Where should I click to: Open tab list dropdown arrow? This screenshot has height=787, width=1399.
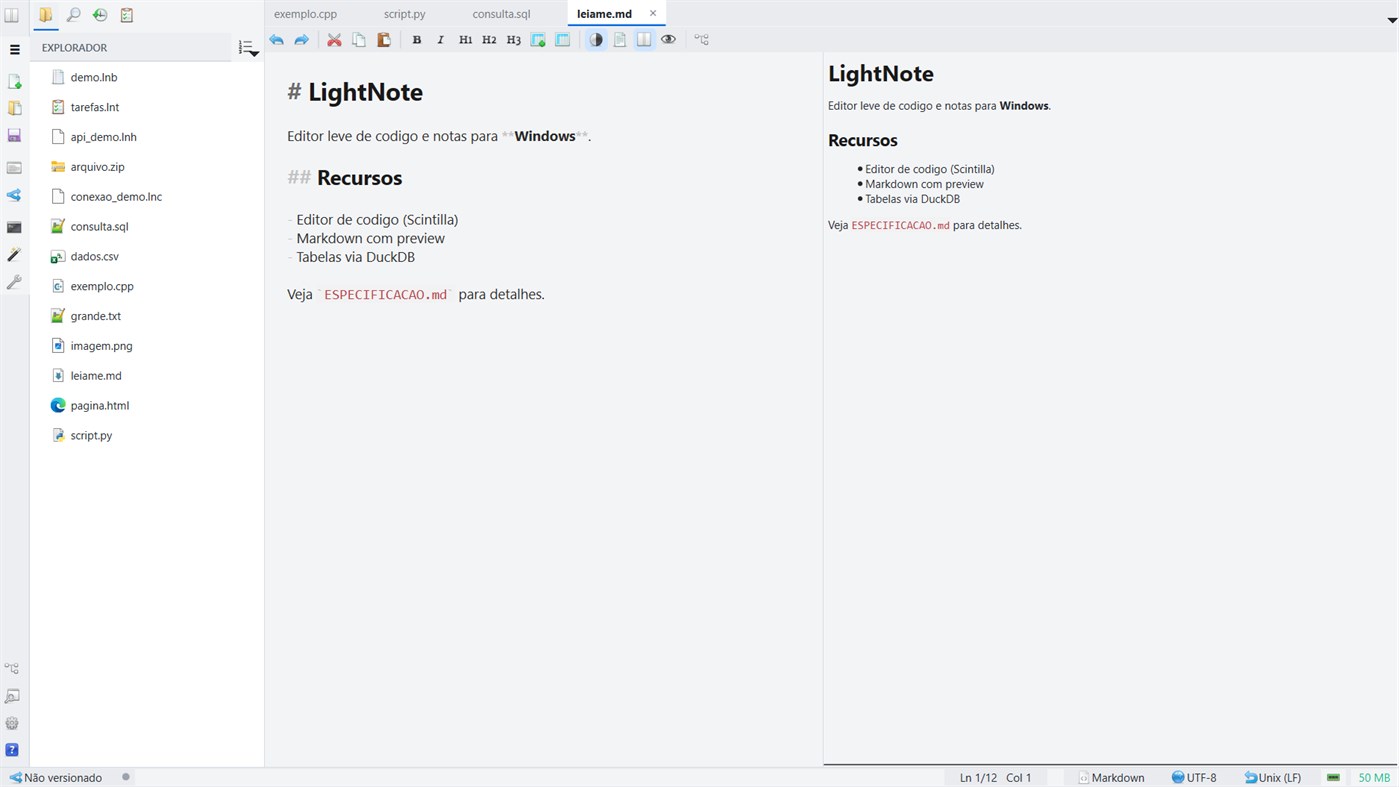pyautogui.click(x=1391, y=20)
